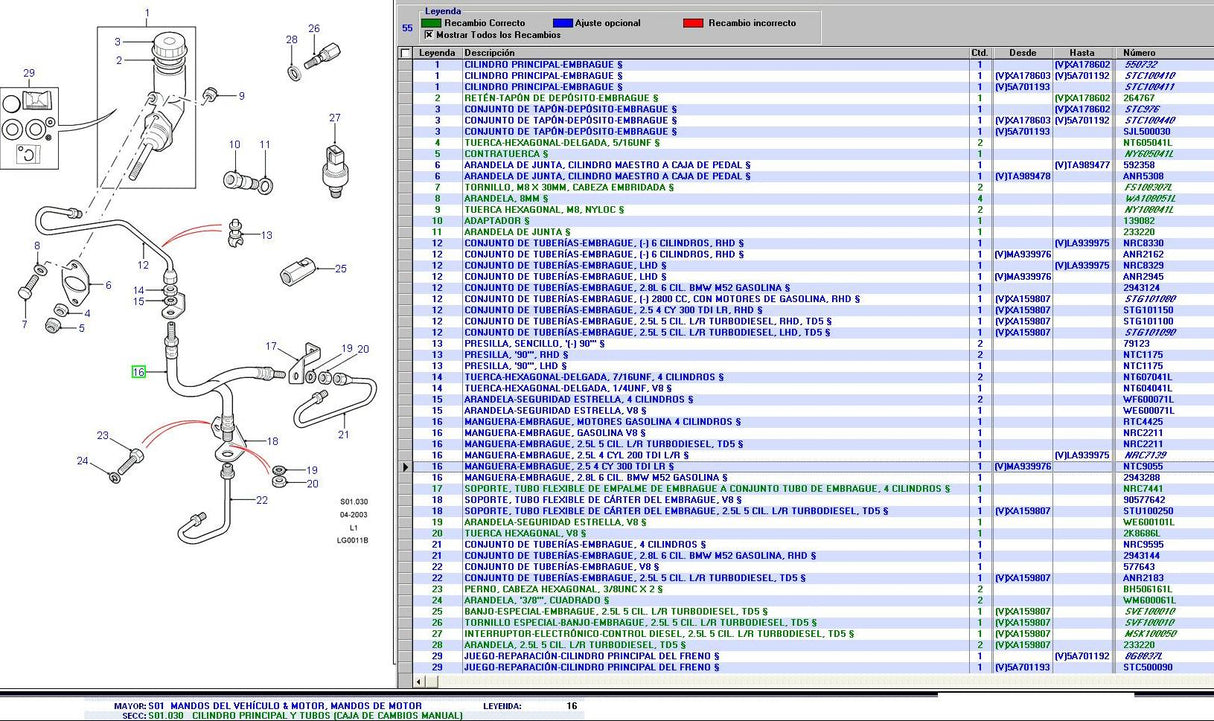Click the green Recambio Correcto legend swatch
The height and width of the screenshot is (721, 1214).
[x=431, y=22]
